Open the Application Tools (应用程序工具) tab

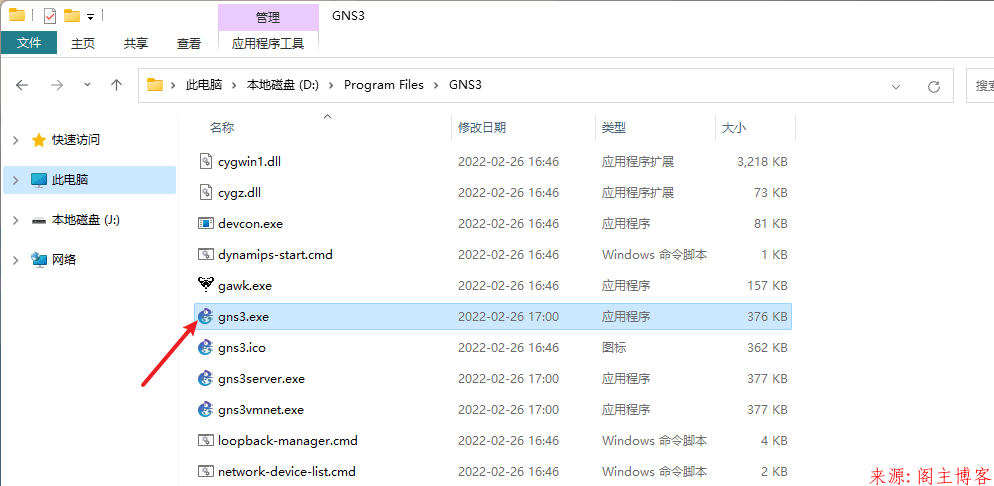tap(268, 43)
